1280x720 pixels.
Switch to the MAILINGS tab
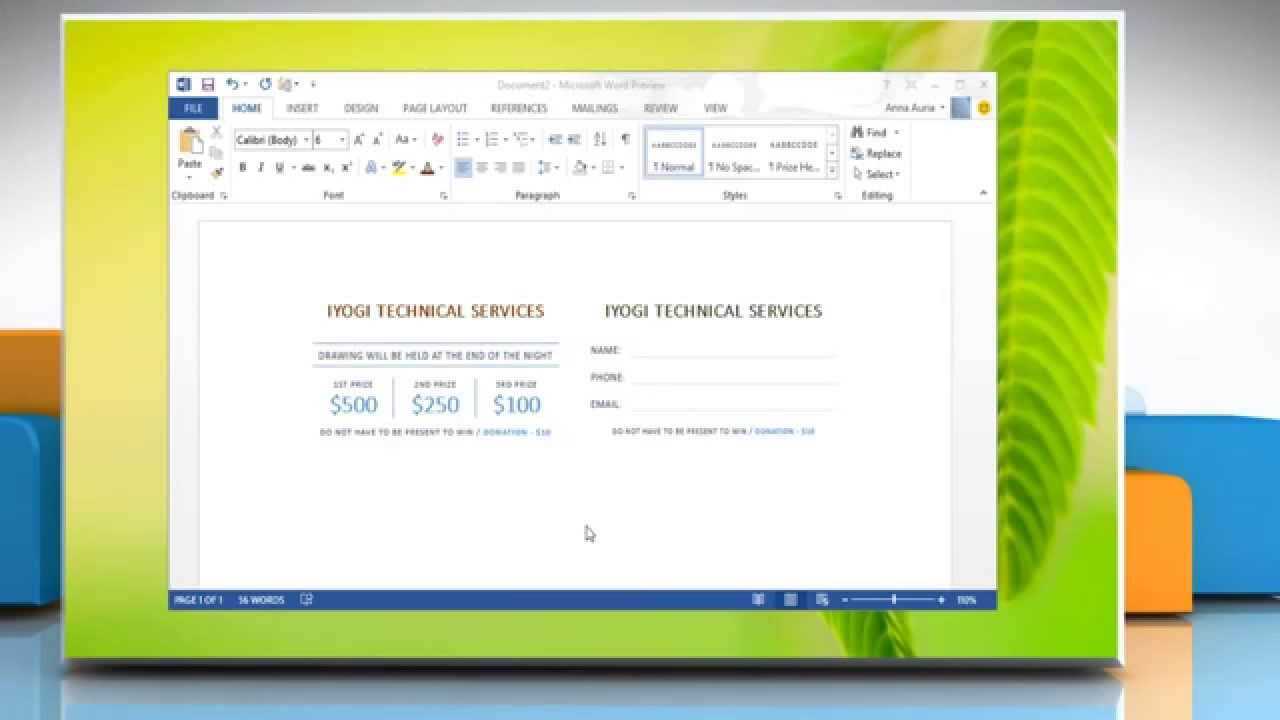tap(595, 108)
